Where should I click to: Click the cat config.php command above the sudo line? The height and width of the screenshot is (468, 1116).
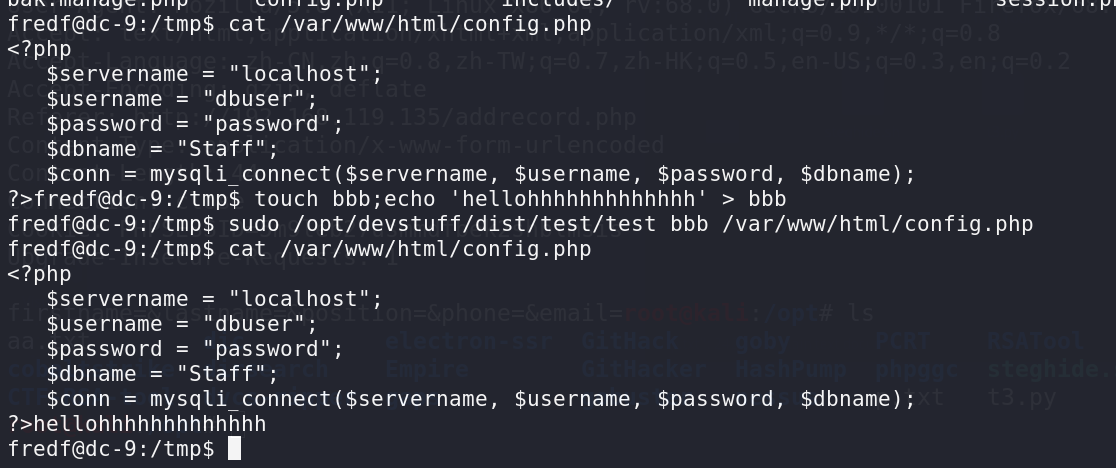[x=410, y=24]
